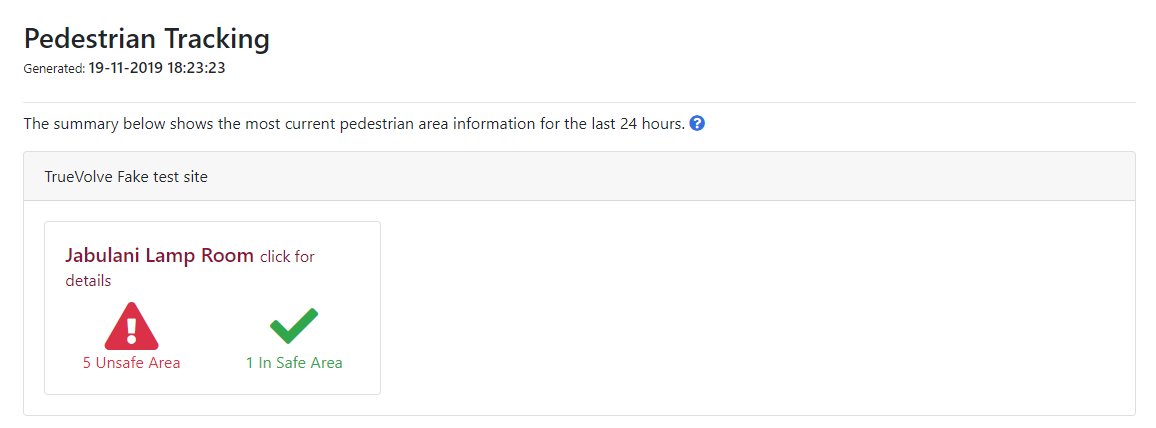Click the word 'TrueVolve' in panel header
The height and width of the screenshot is (428, 1156).
click(77, 177)
